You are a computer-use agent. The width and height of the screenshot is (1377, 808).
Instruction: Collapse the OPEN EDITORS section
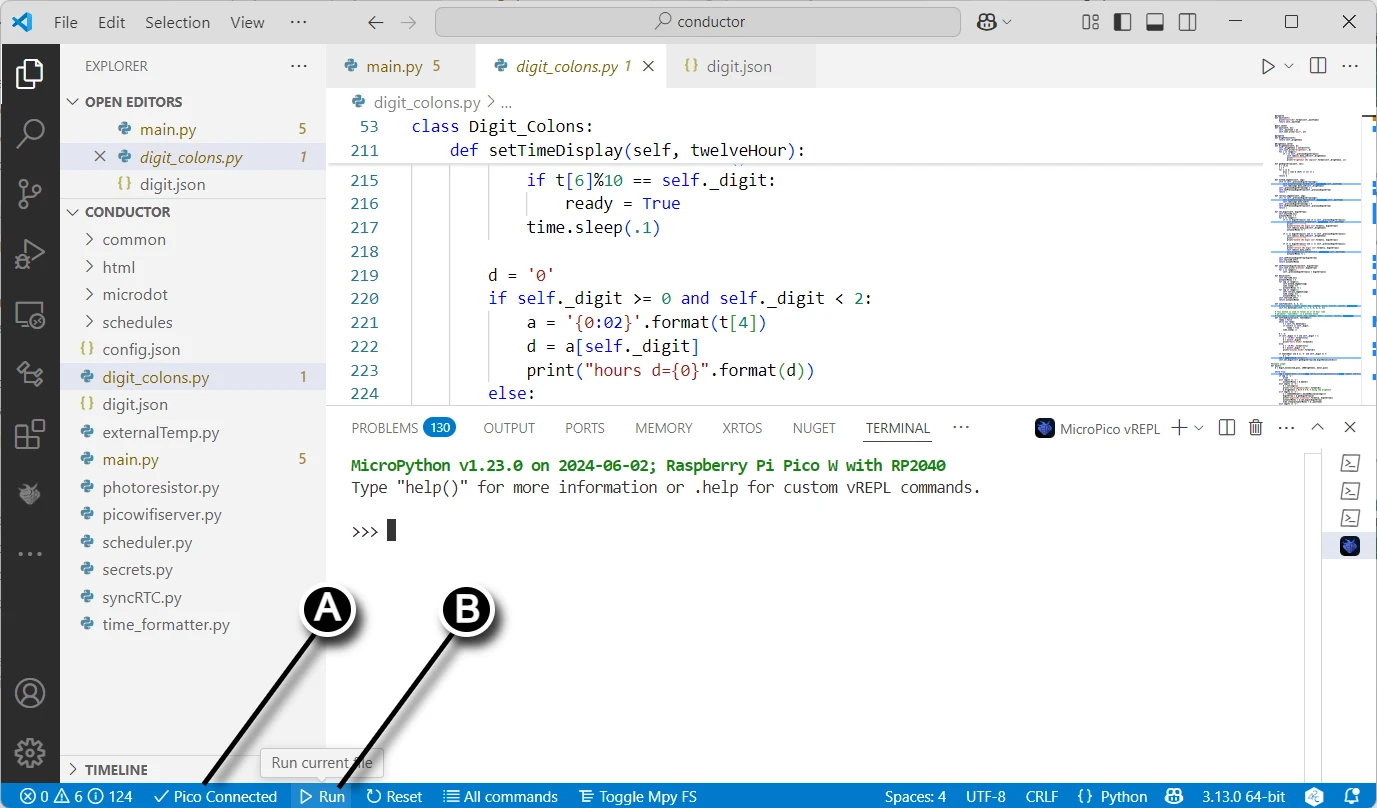(x=133, y=102)
